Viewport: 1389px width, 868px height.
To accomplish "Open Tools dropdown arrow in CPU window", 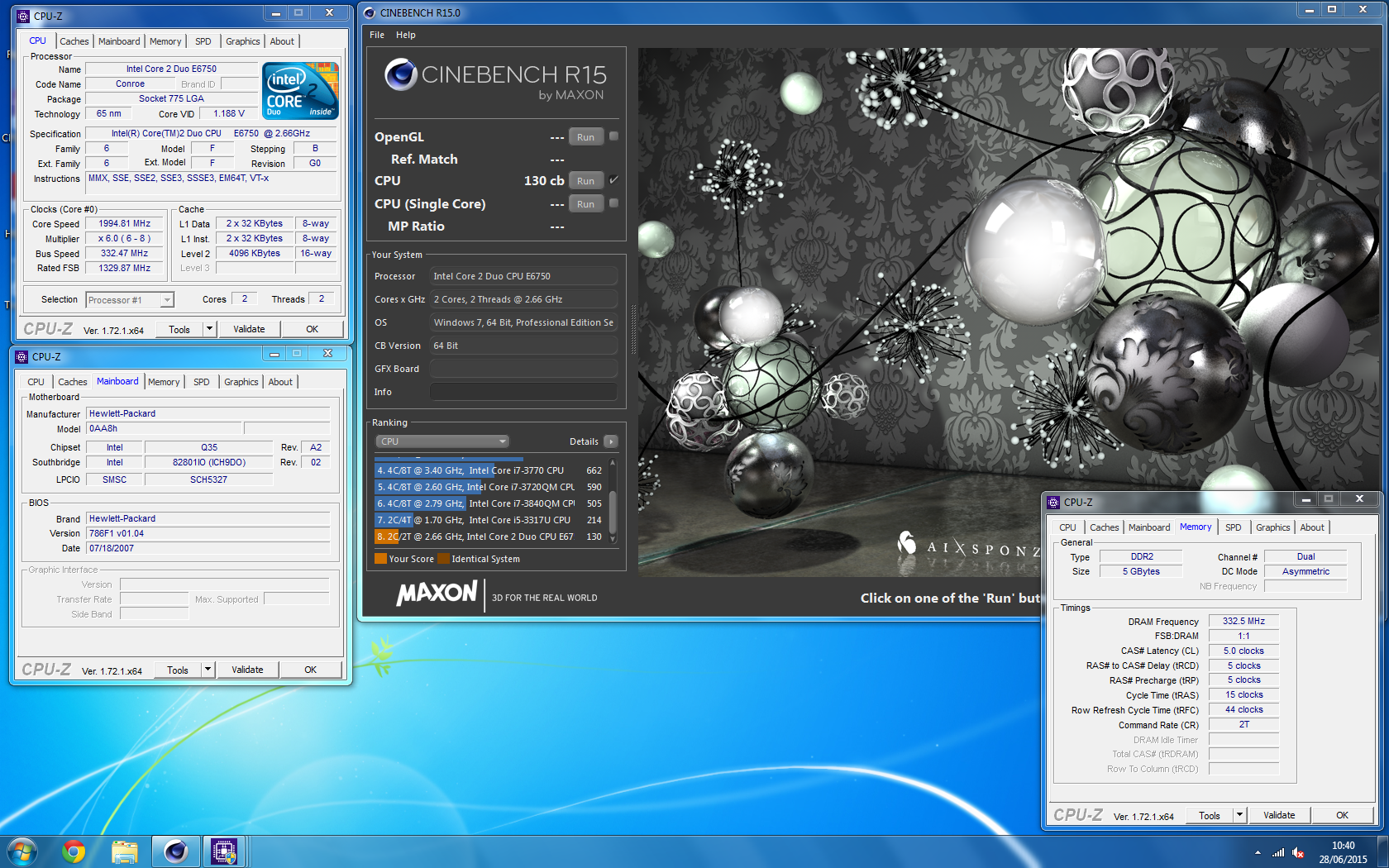I will [209, 329].
